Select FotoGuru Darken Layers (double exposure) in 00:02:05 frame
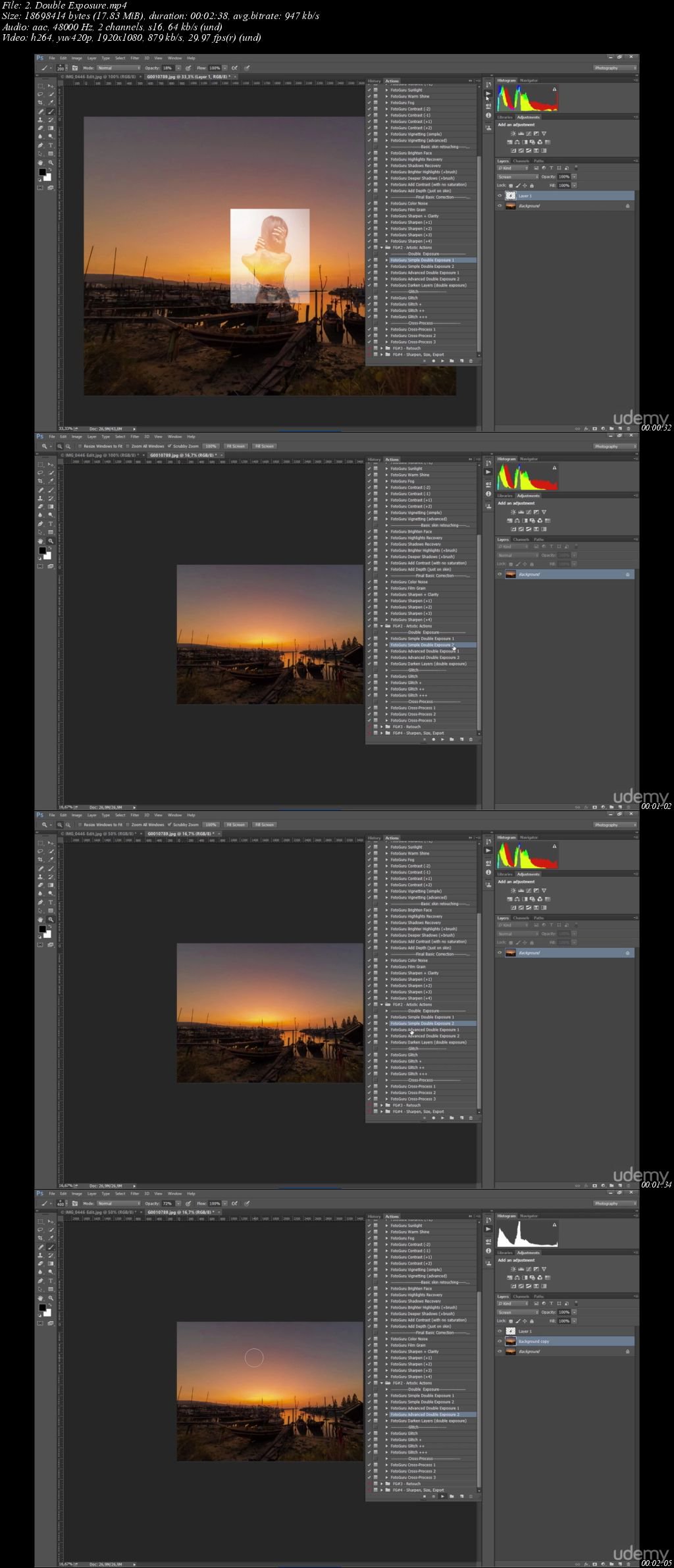Image resolution: width=674 pixels, height=1568 pixels. (x=428, y=1421)
